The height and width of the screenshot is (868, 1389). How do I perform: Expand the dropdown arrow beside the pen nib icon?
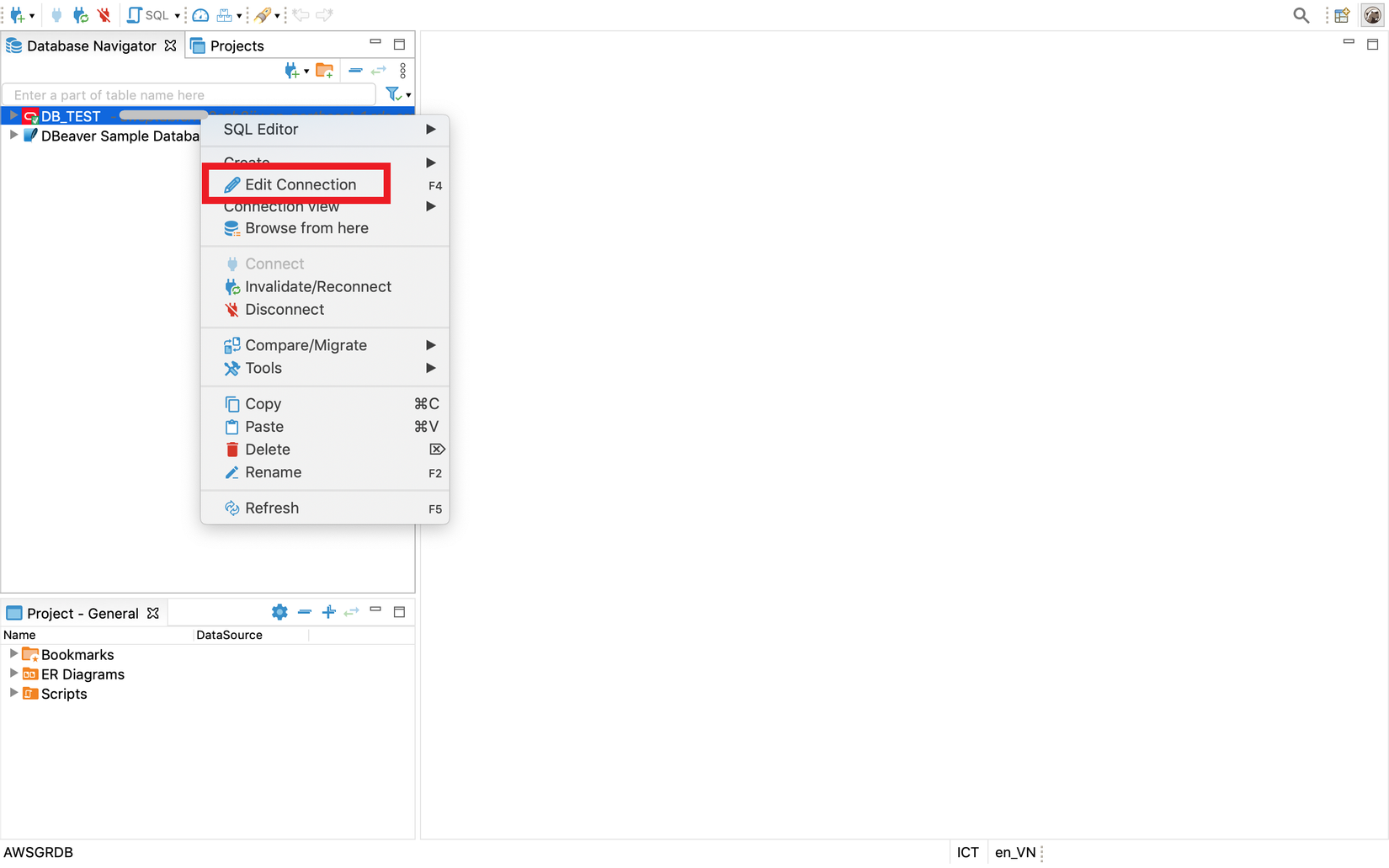277,16
